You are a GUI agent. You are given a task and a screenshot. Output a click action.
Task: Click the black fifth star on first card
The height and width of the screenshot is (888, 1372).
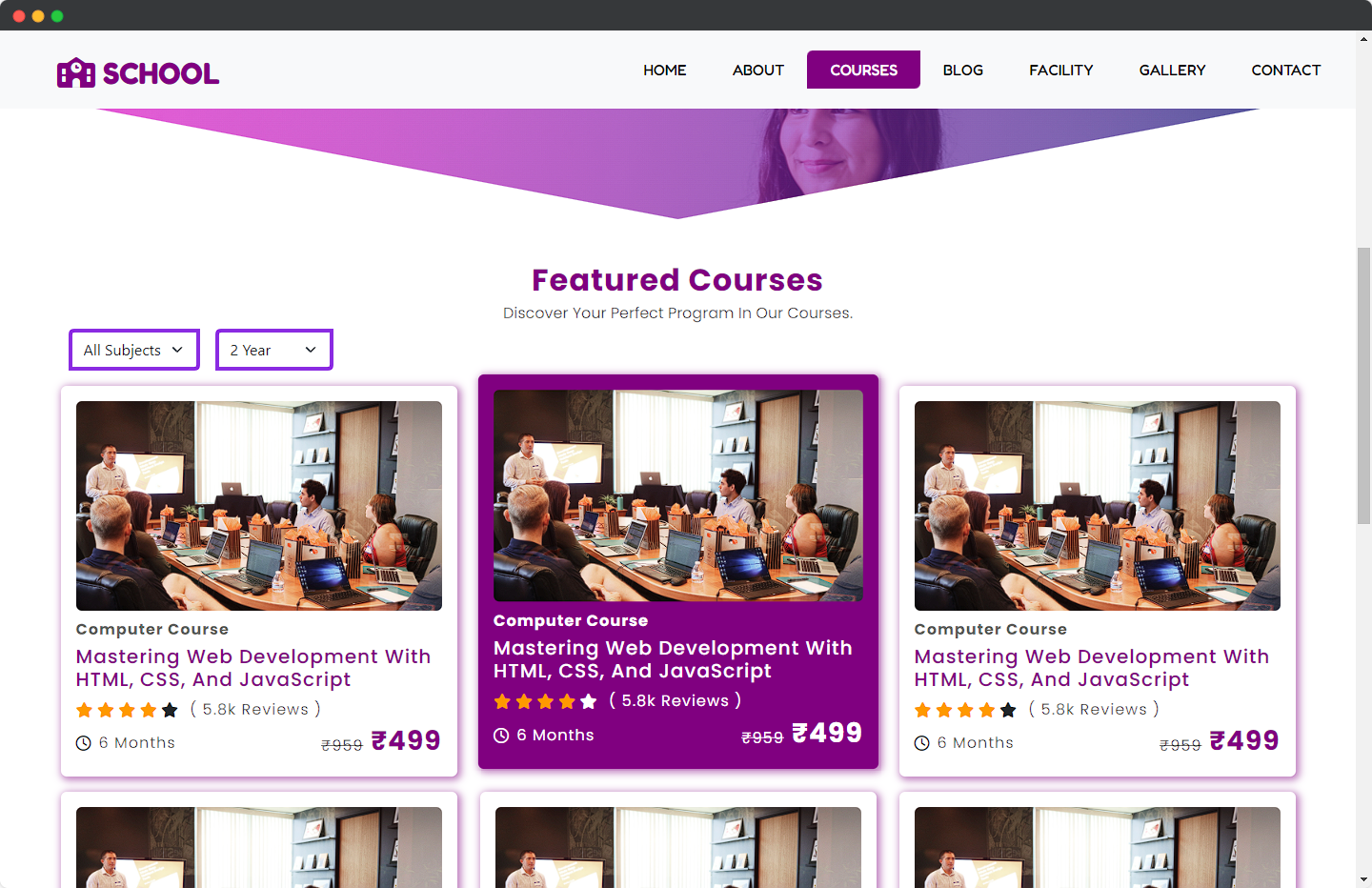coord(170,710)
